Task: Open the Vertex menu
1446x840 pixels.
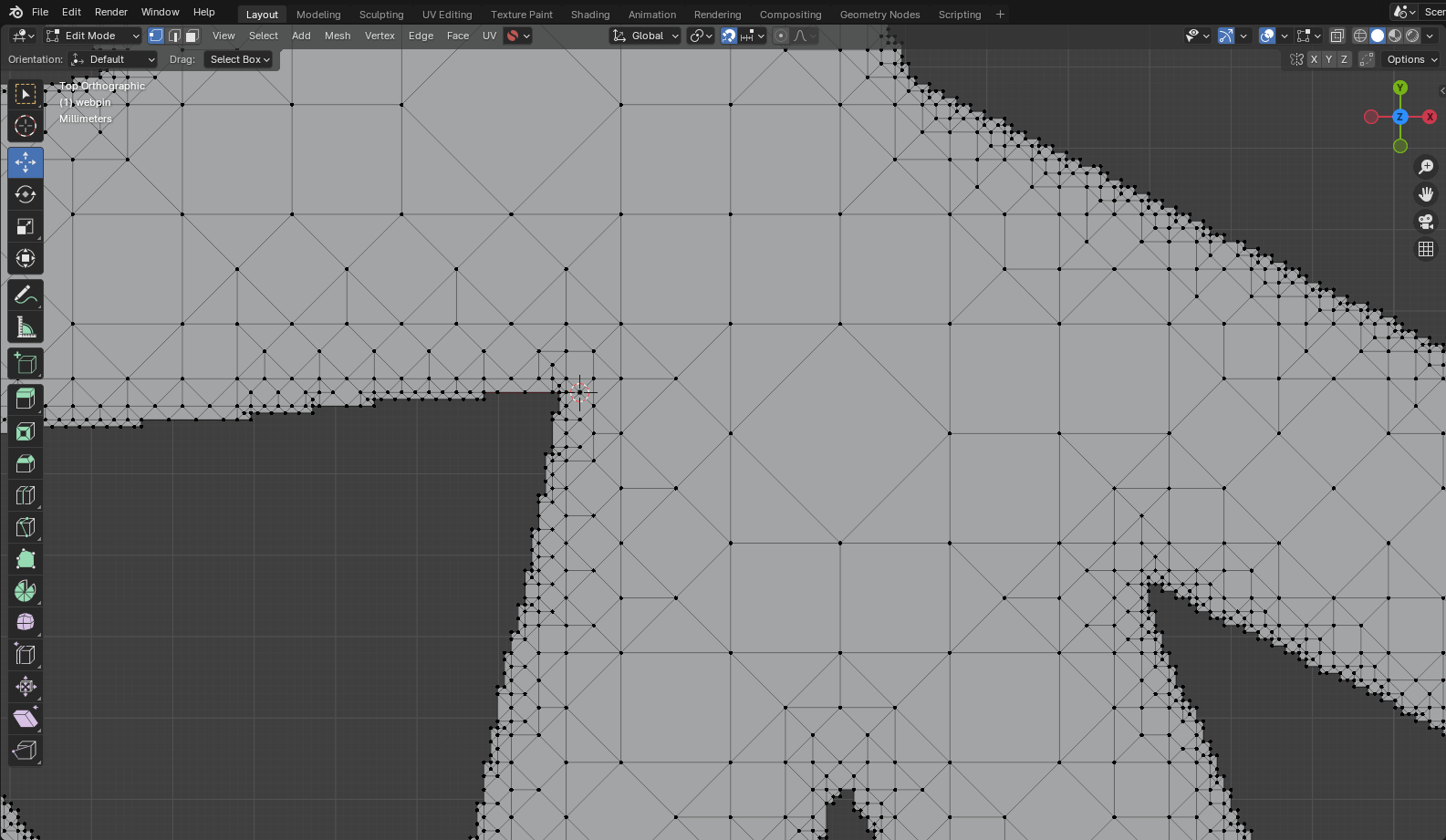Action: point(380,36)
